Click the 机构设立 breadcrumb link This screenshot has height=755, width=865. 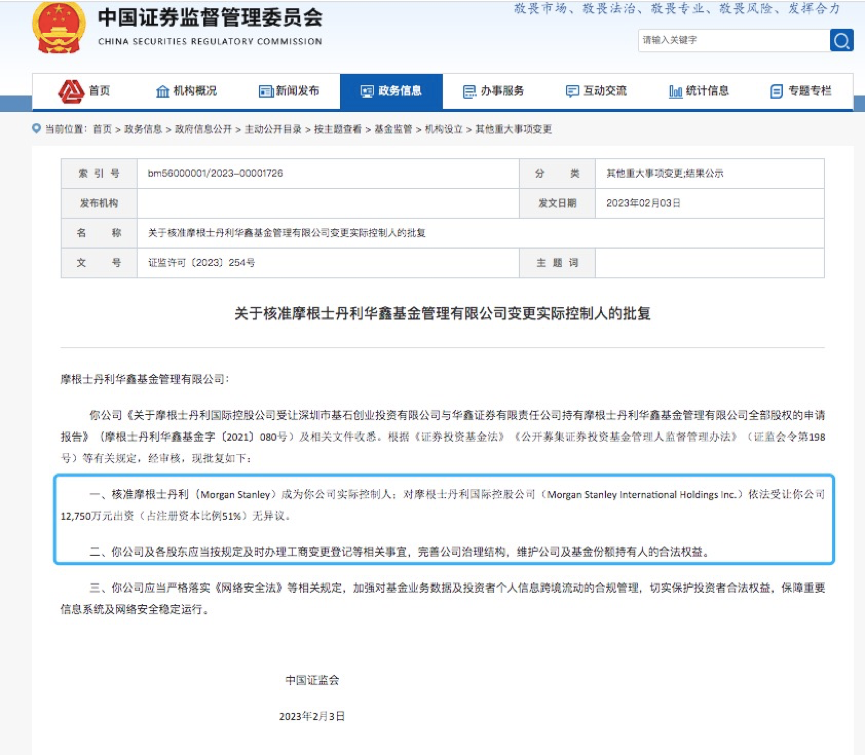[444, 129]
